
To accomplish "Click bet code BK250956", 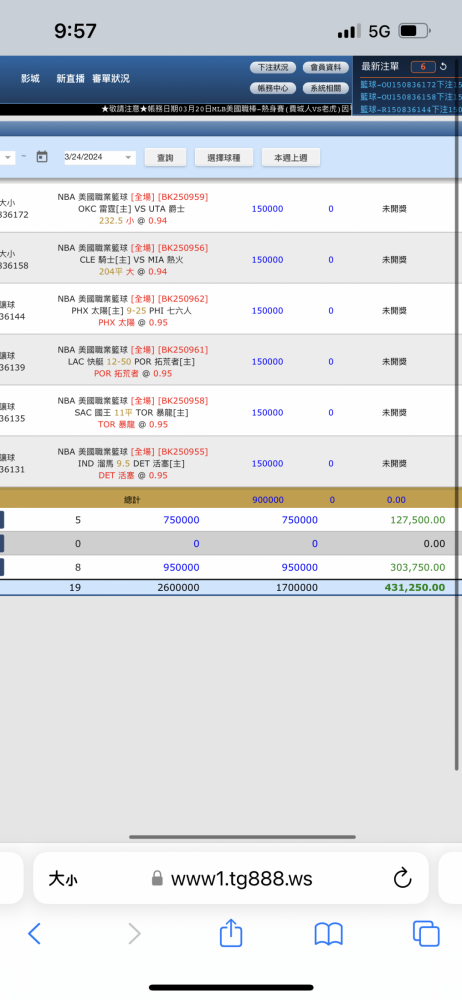I will tap(183, 247).
